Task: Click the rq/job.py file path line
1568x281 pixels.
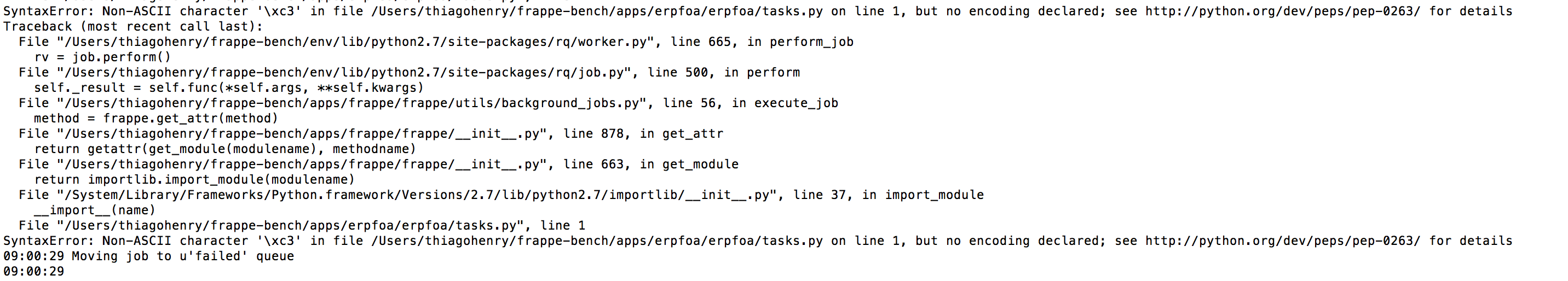Action: tap(409, 72)
